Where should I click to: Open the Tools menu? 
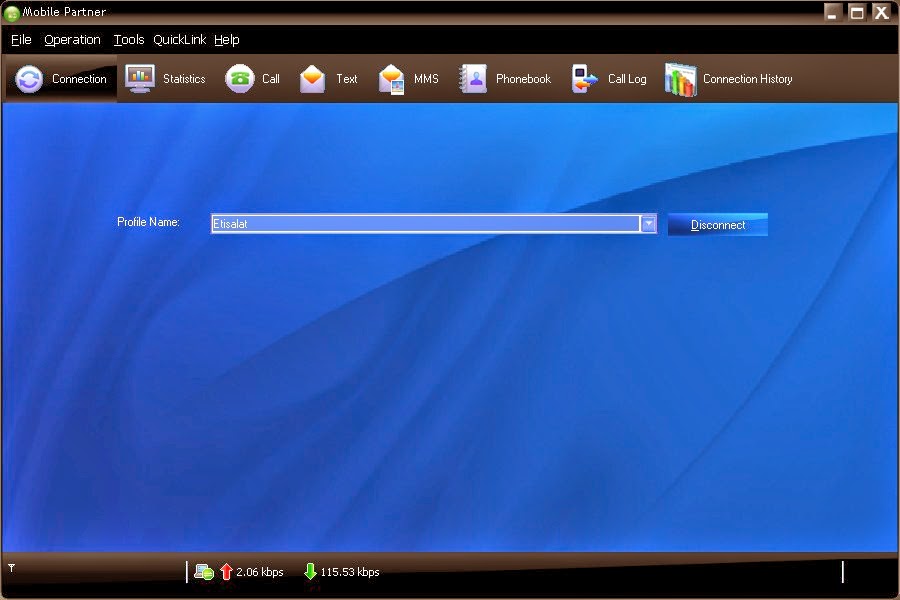[x=129, y=40]
